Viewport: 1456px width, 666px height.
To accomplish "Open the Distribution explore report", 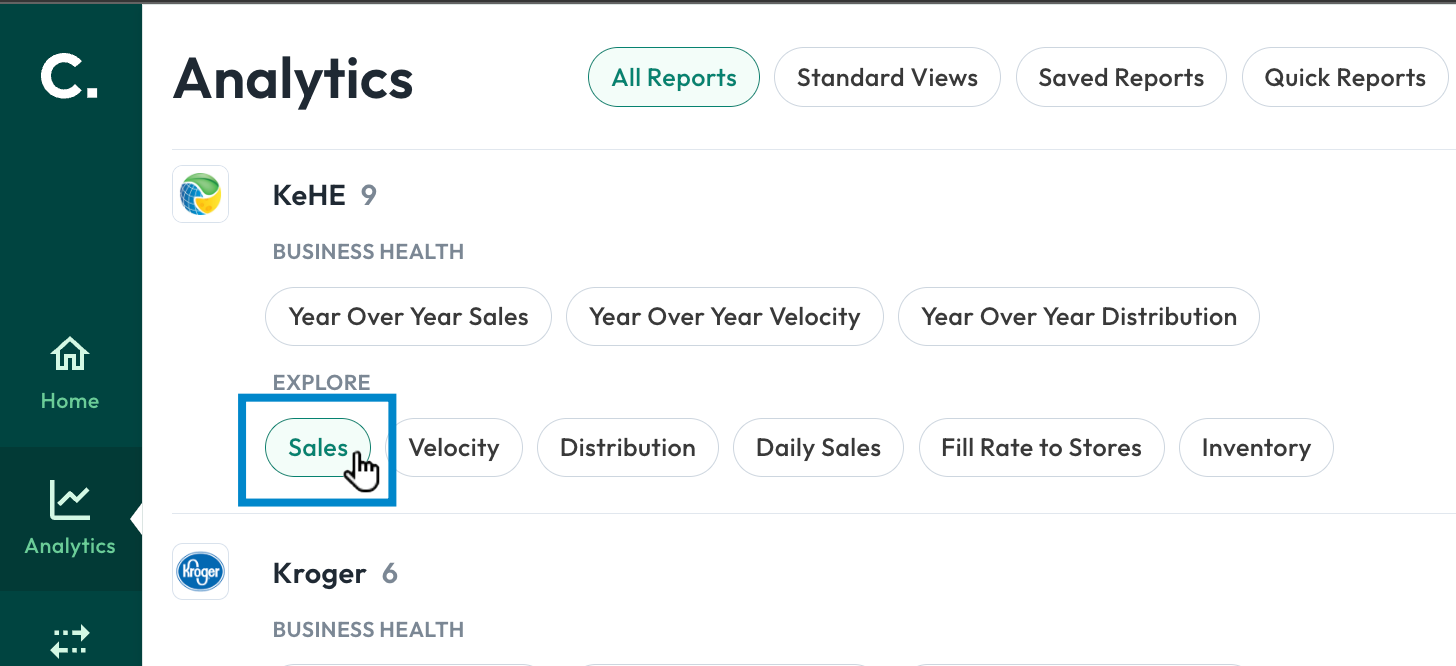I will 628,448.
